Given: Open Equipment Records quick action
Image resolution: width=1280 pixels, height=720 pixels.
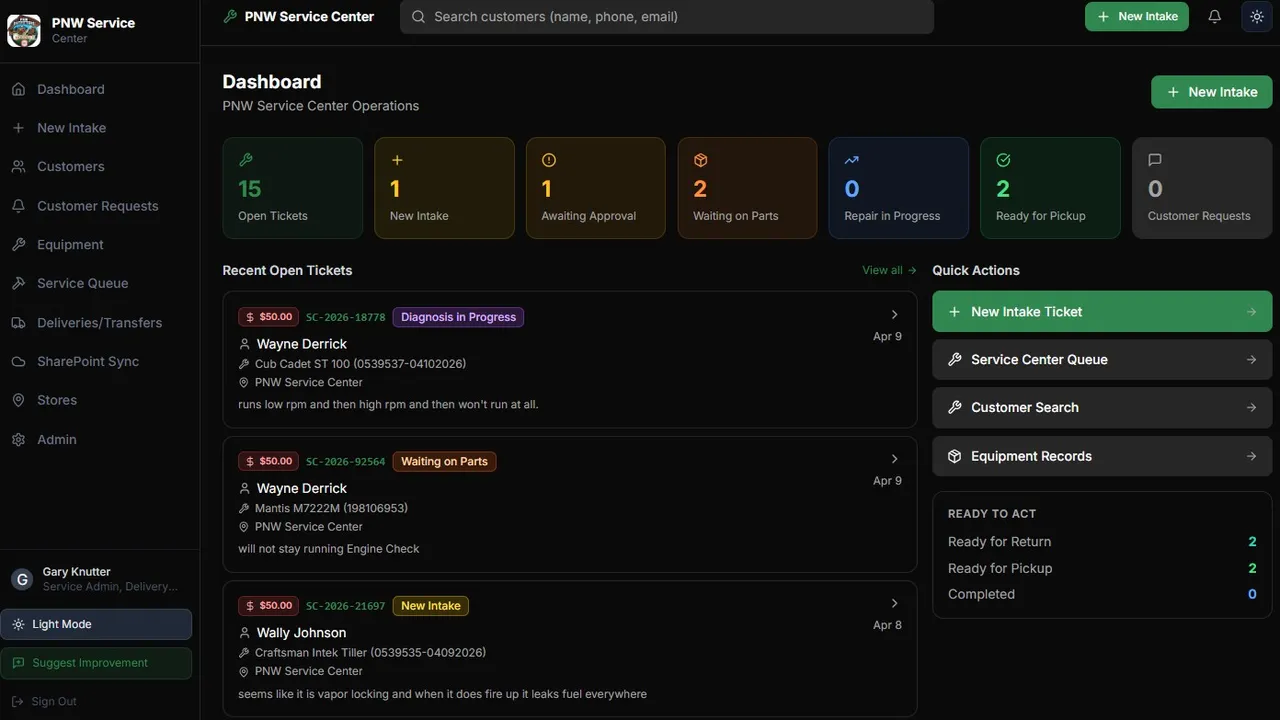Looking at the screenshot, I should 1102,456.
